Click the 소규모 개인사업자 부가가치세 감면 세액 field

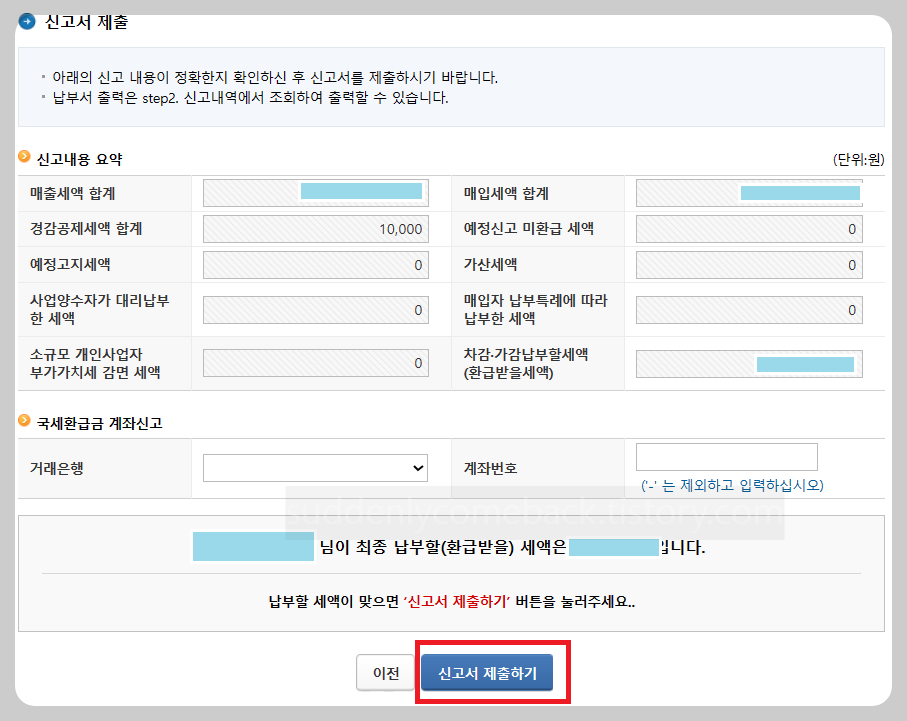[x=315, y=363]
